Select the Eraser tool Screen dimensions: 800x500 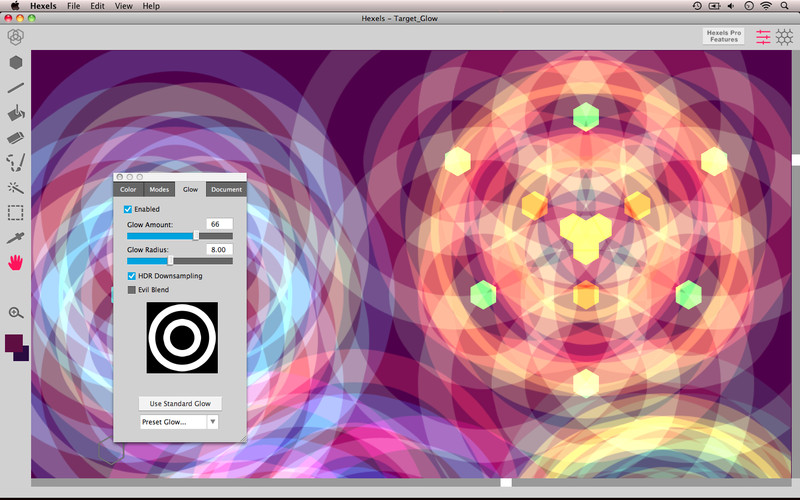point(16,138)
